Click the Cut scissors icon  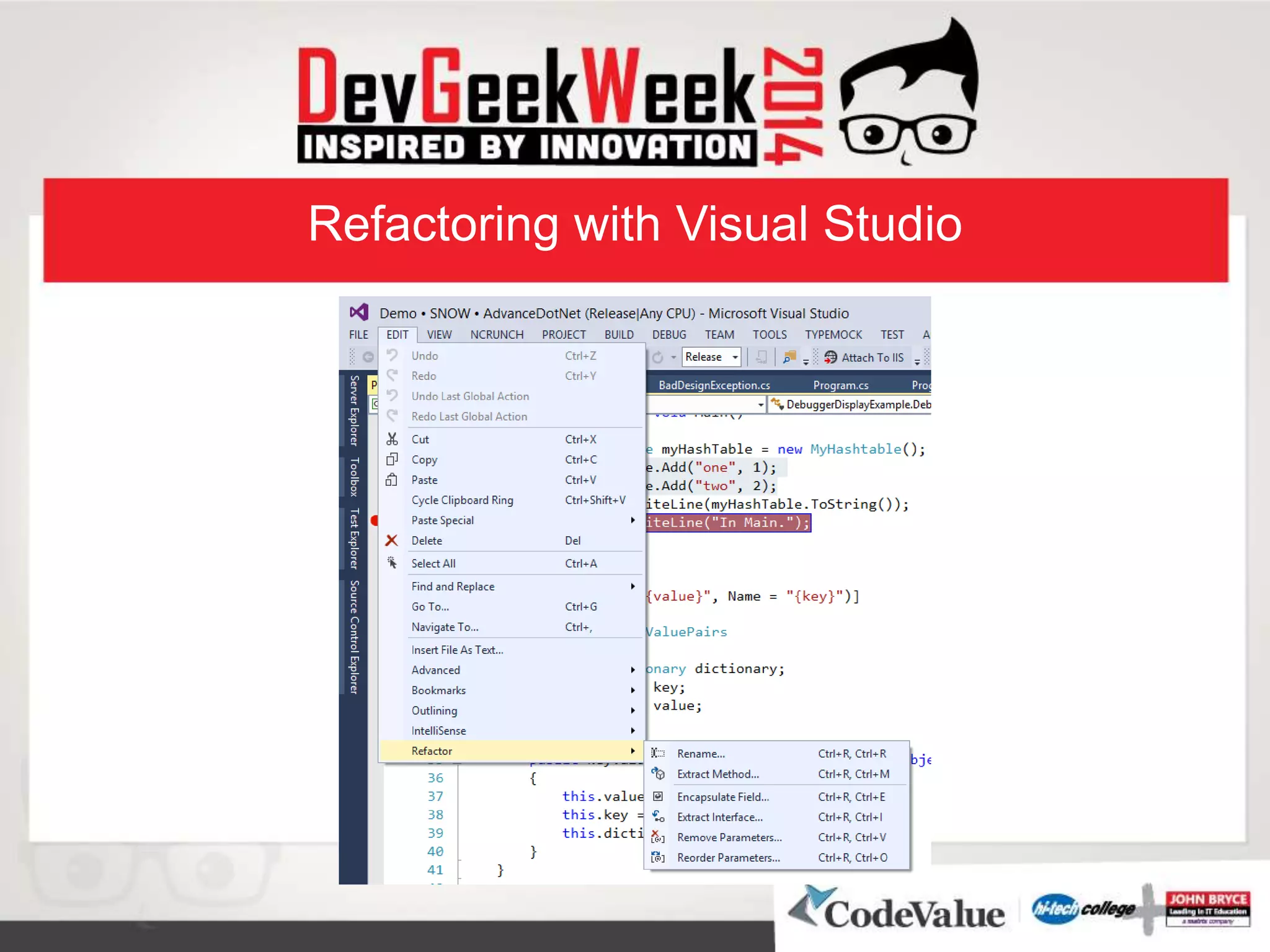point(392,439)
